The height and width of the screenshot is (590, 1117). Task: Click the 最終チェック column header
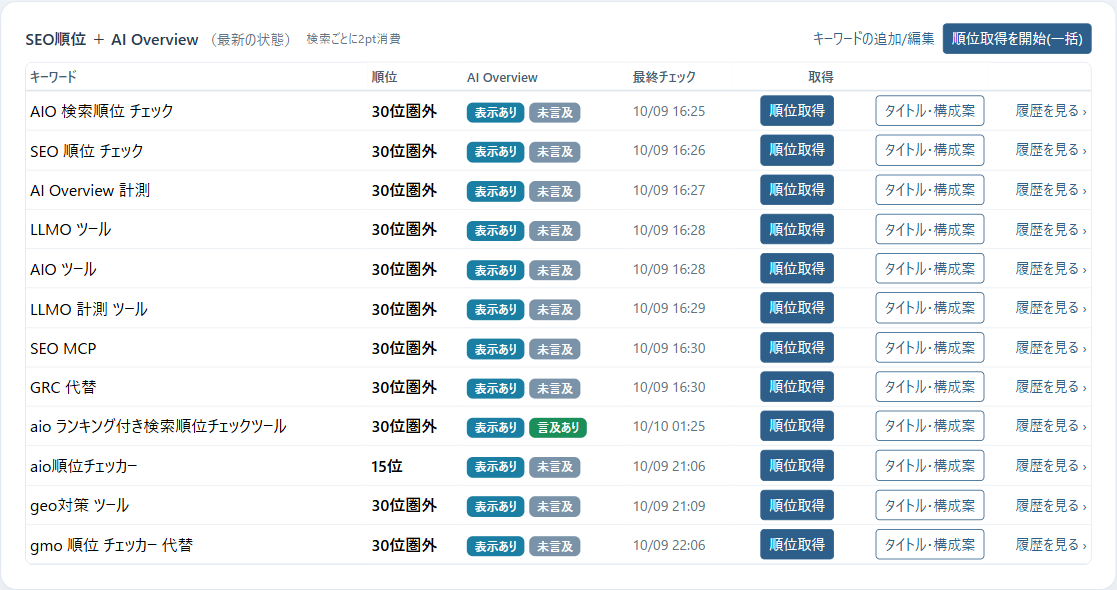[x=664, y=77]
